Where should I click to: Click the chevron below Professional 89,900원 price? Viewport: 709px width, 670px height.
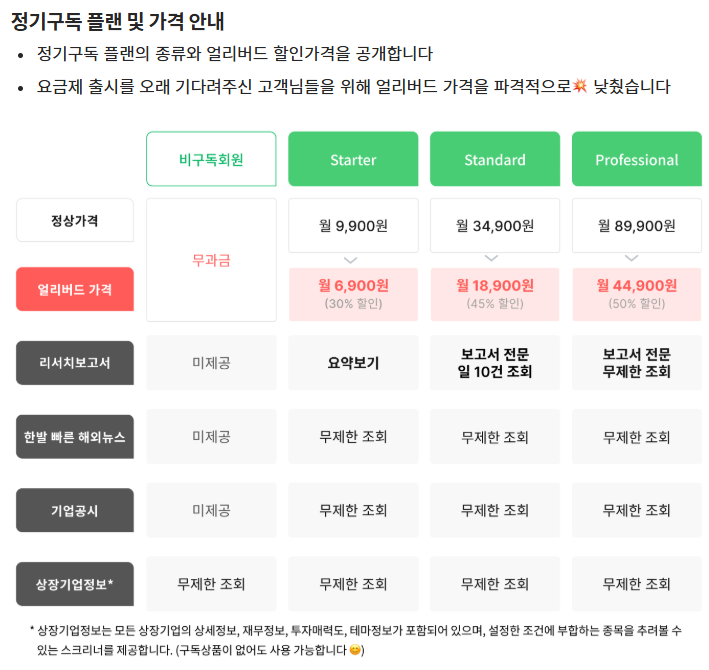click(632, 258)
